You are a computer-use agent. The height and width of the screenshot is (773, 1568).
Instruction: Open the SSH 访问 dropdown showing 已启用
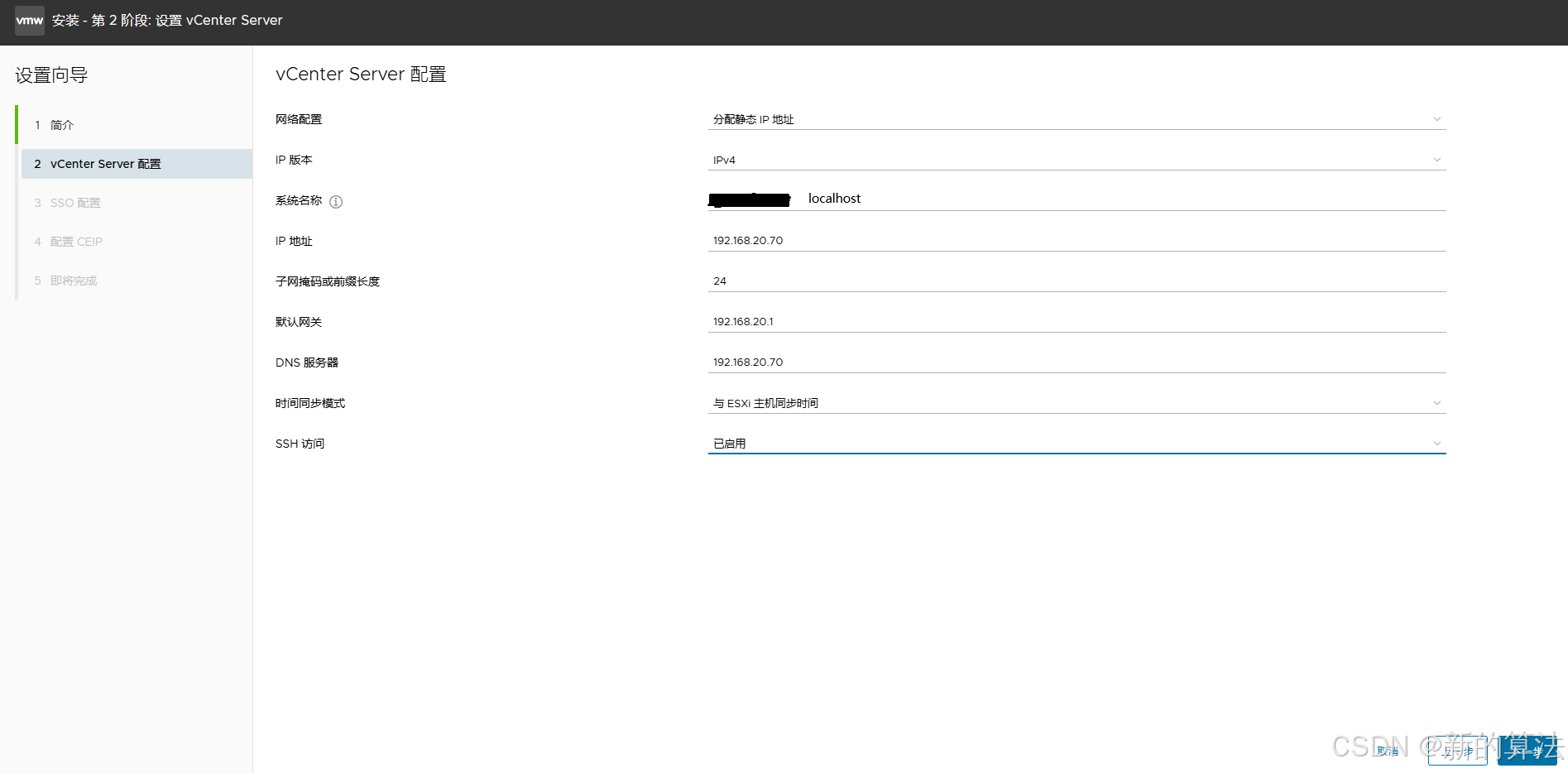point(1077,444)
